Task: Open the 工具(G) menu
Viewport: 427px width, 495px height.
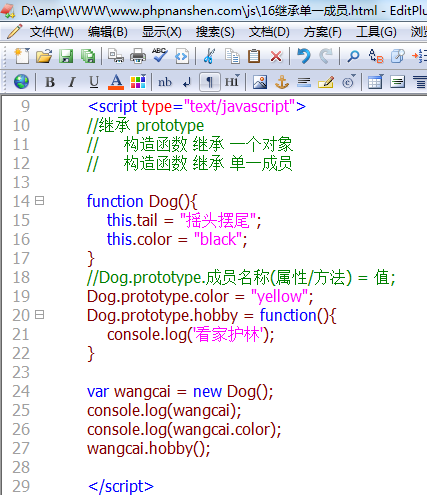Action: click(x=376, y=32)
